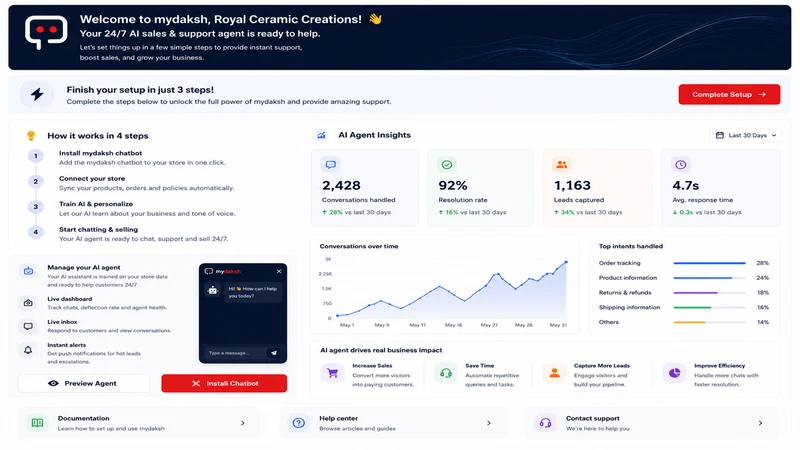Image resolution: width=800 pixels, height=450 pixels.
Task: Click the Contact support headphones icon
Action: point(545,423)
